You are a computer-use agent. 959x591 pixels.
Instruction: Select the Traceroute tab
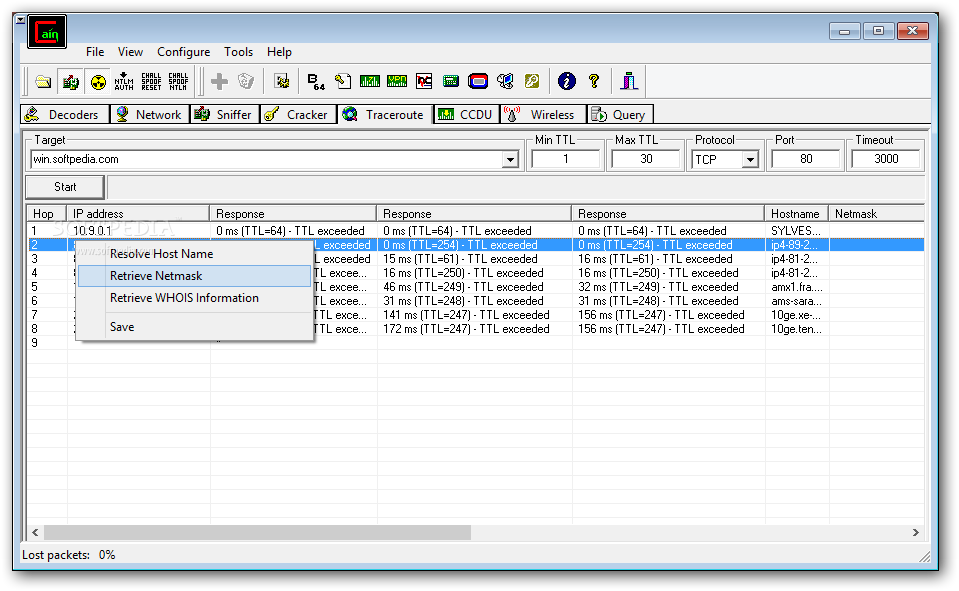point(385,114)
